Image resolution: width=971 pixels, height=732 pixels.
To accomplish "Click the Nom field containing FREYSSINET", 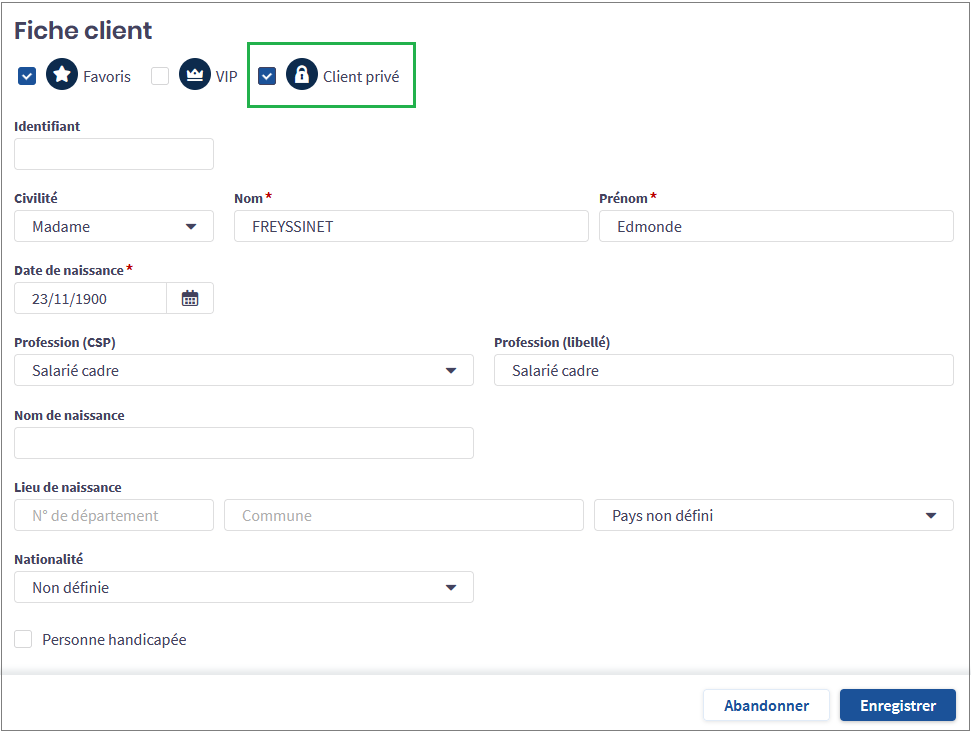I will 411,227.
